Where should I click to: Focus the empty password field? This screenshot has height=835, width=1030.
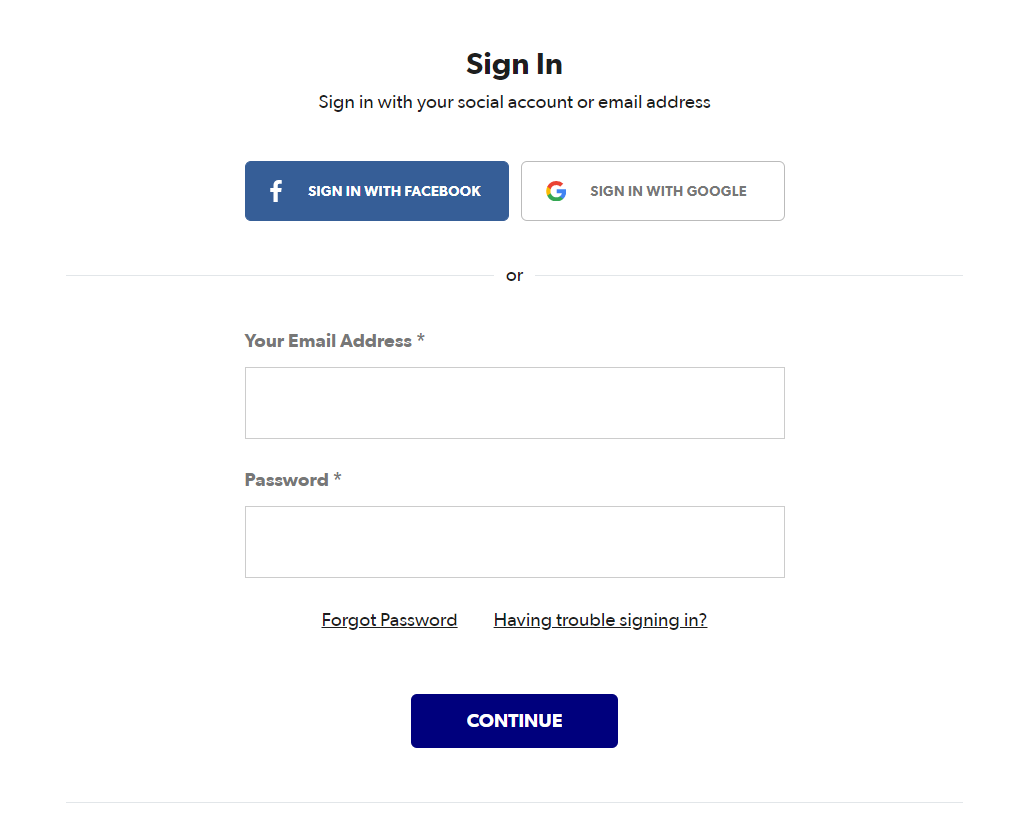514,541
